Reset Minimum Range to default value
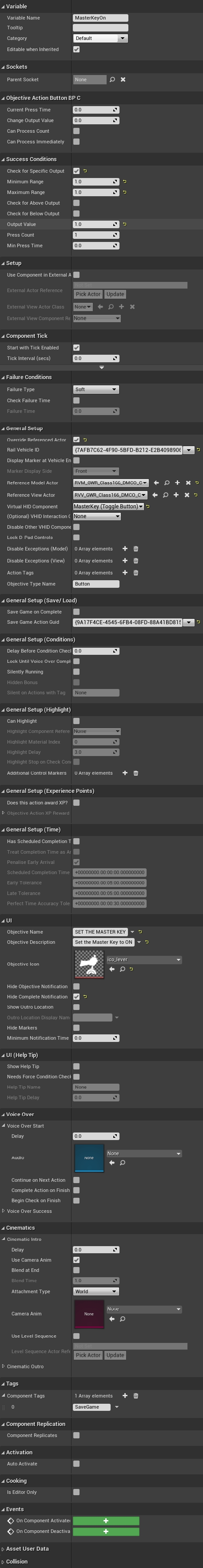This screenshot has height=1568, width=203. pos(124,182)
